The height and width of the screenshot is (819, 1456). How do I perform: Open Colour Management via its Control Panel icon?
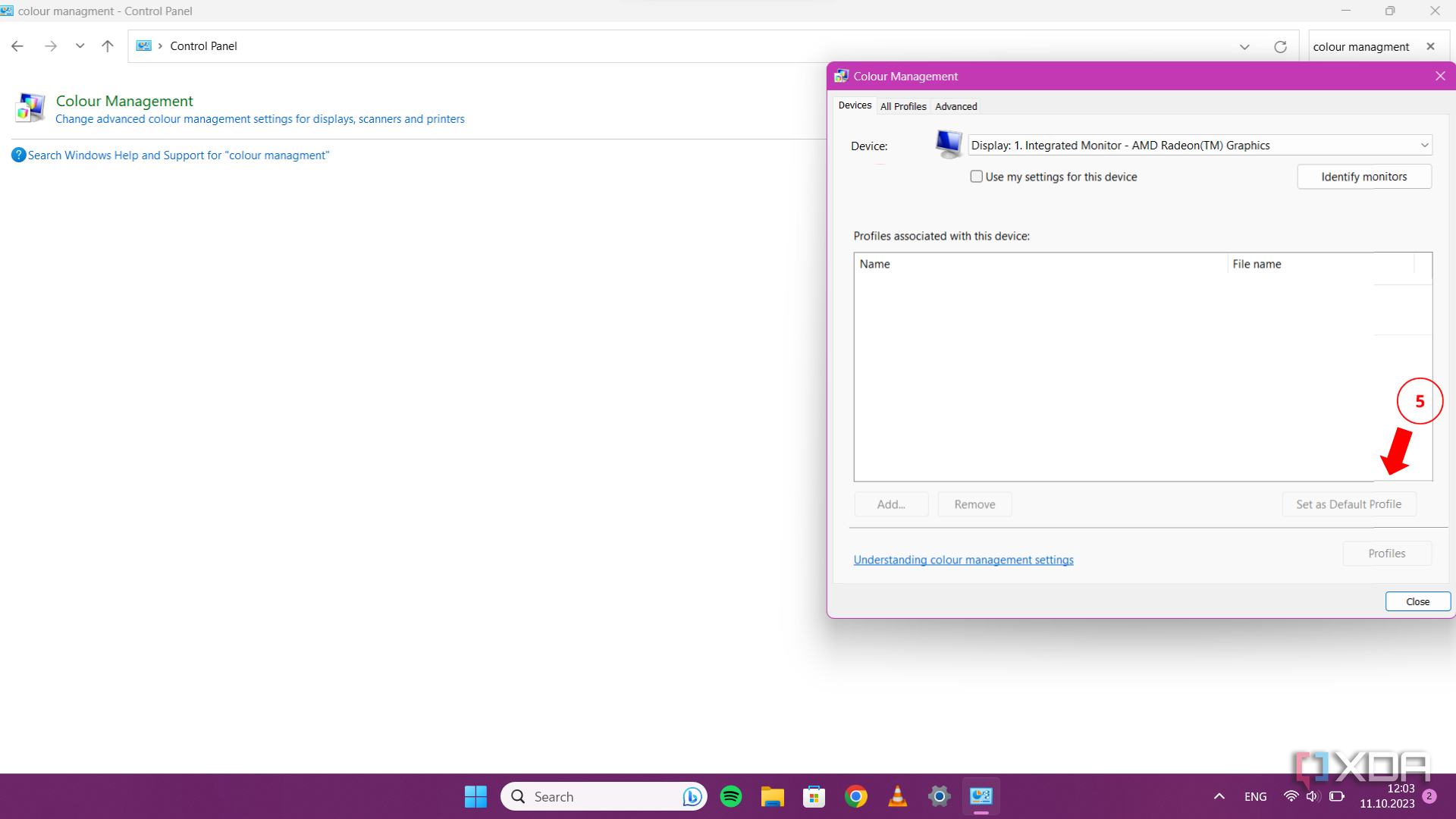pyautogui.click(x=30, y=107)
